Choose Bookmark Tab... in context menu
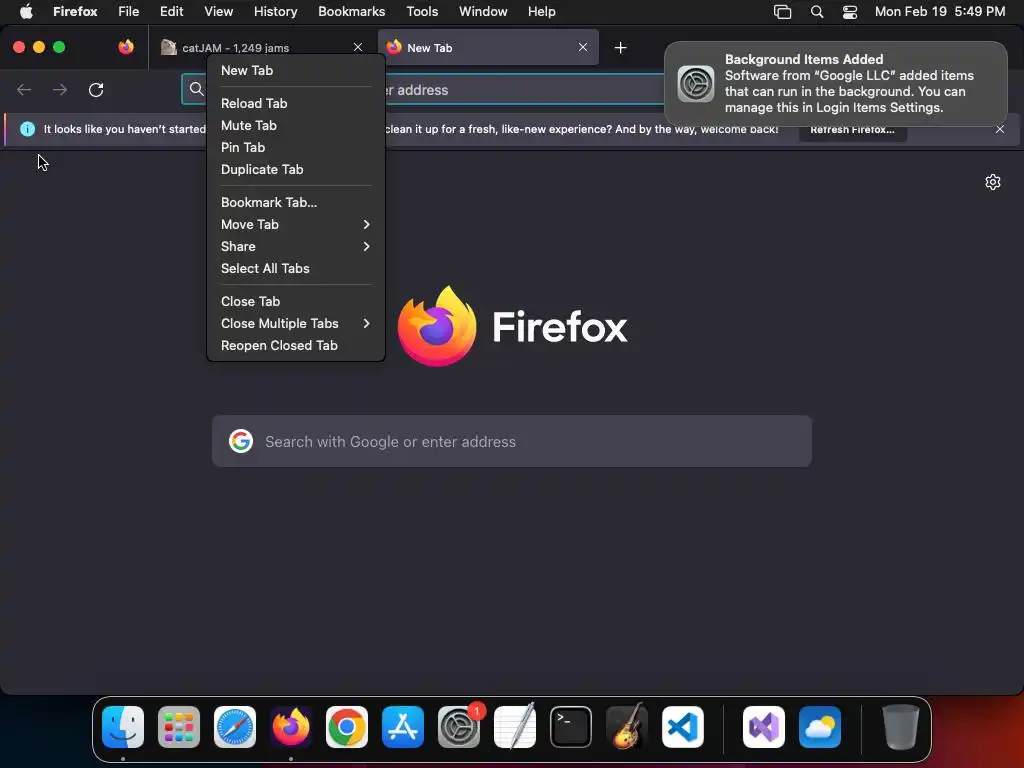Image resolution: width=1024 pixels, height=768 pixels. point(296,202)
